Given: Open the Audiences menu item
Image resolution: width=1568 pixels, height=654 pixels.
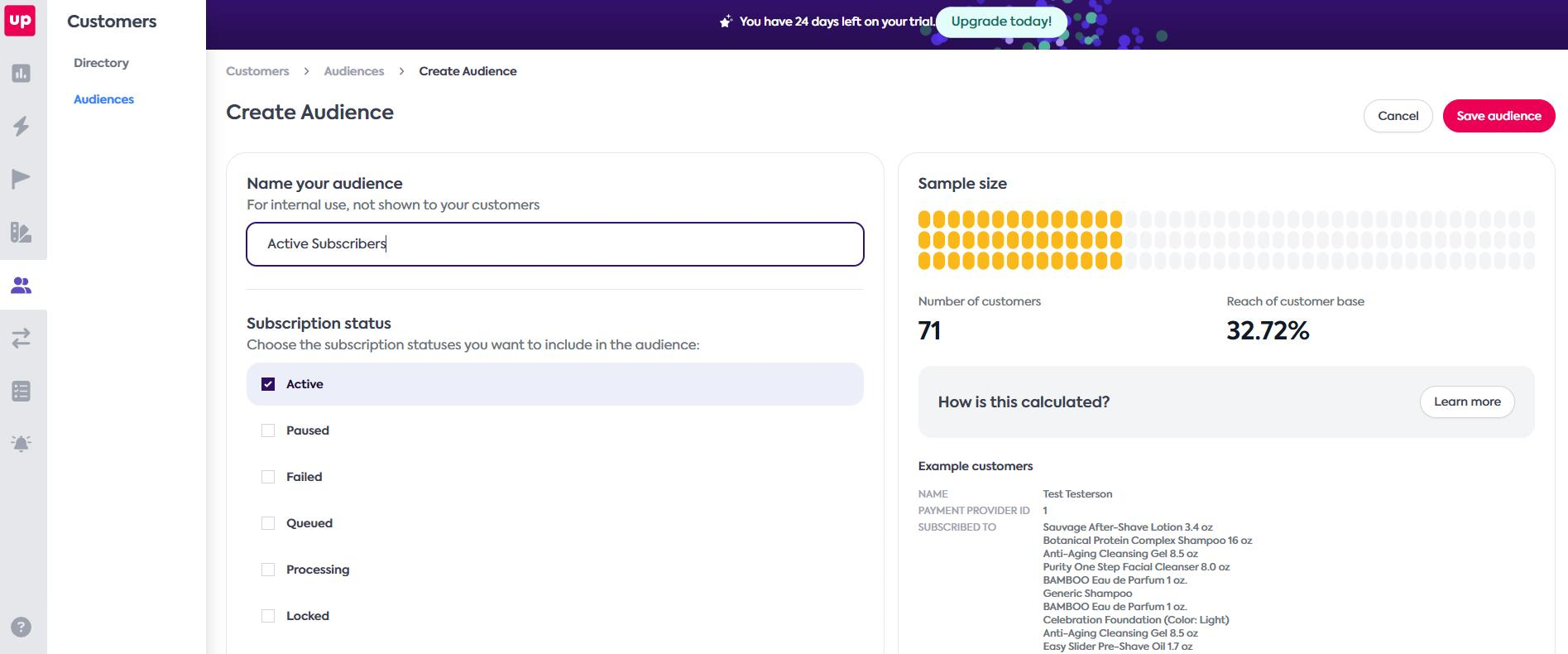Looking at the screenshot, I should [103, 99].
